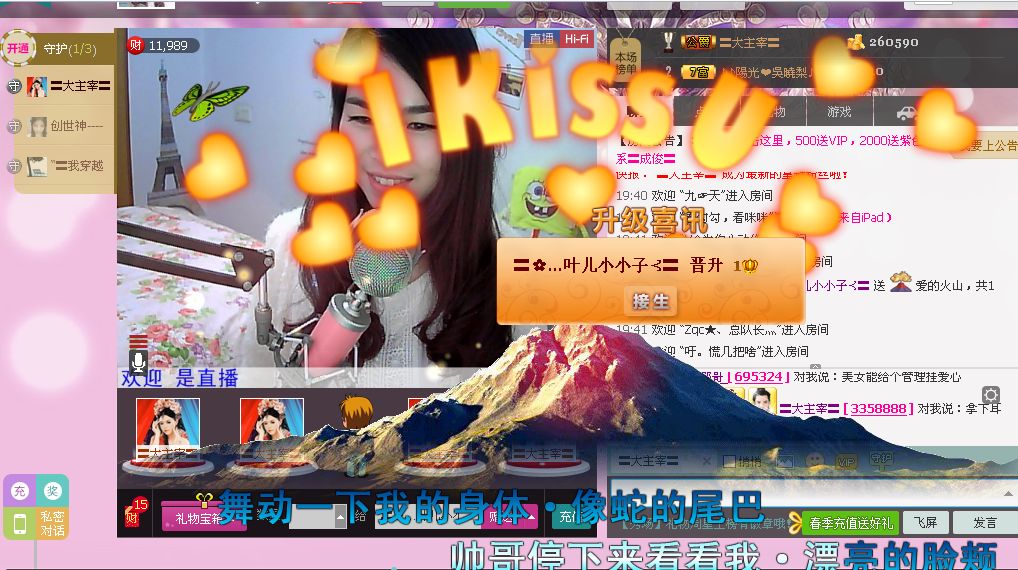Open 私密对话 private chat

pyautogui.click(x=52, y=523)
